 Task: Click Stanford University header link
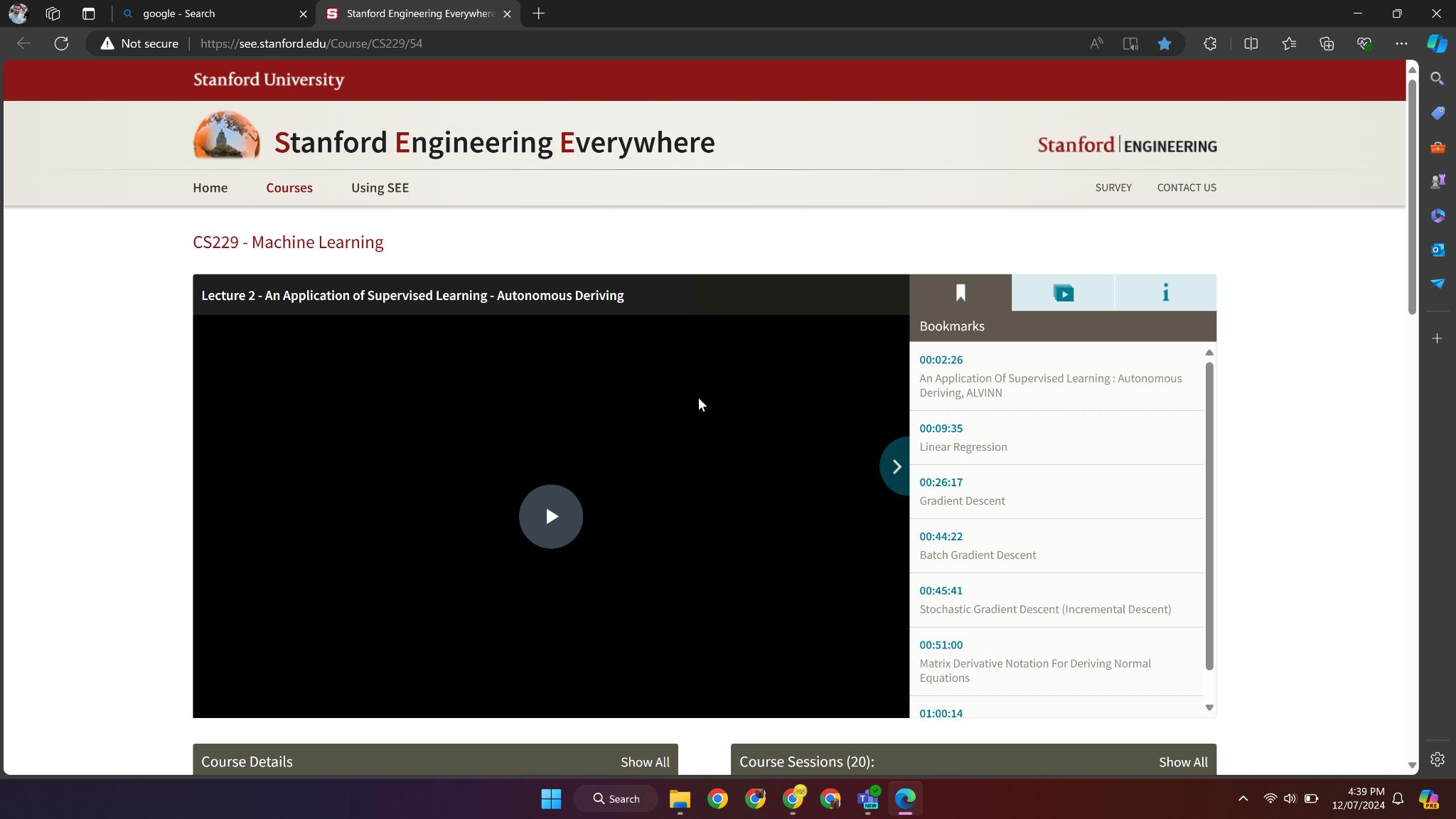point(268,80)
